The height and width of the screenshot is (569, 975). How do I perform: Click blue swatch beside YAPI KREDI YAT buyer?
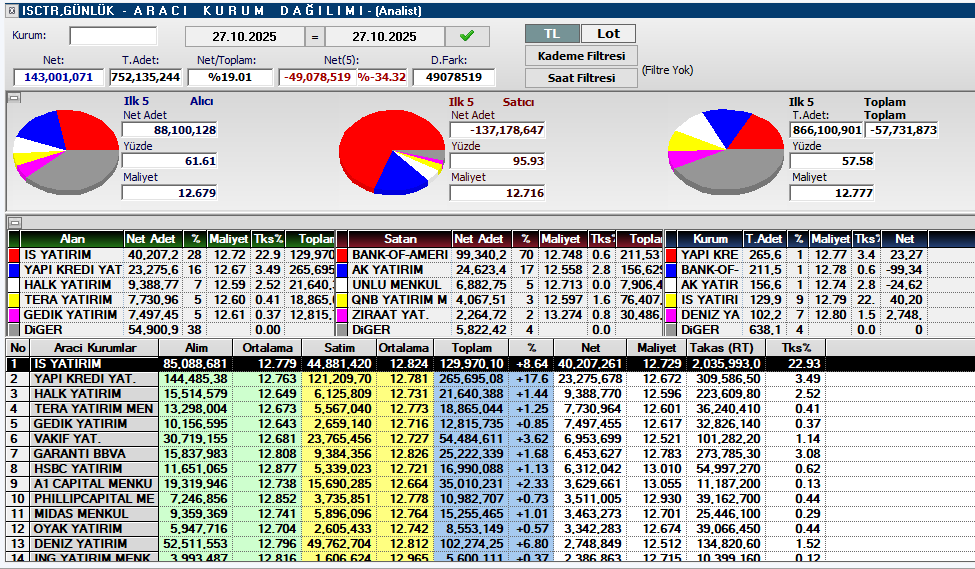(14, 270)
